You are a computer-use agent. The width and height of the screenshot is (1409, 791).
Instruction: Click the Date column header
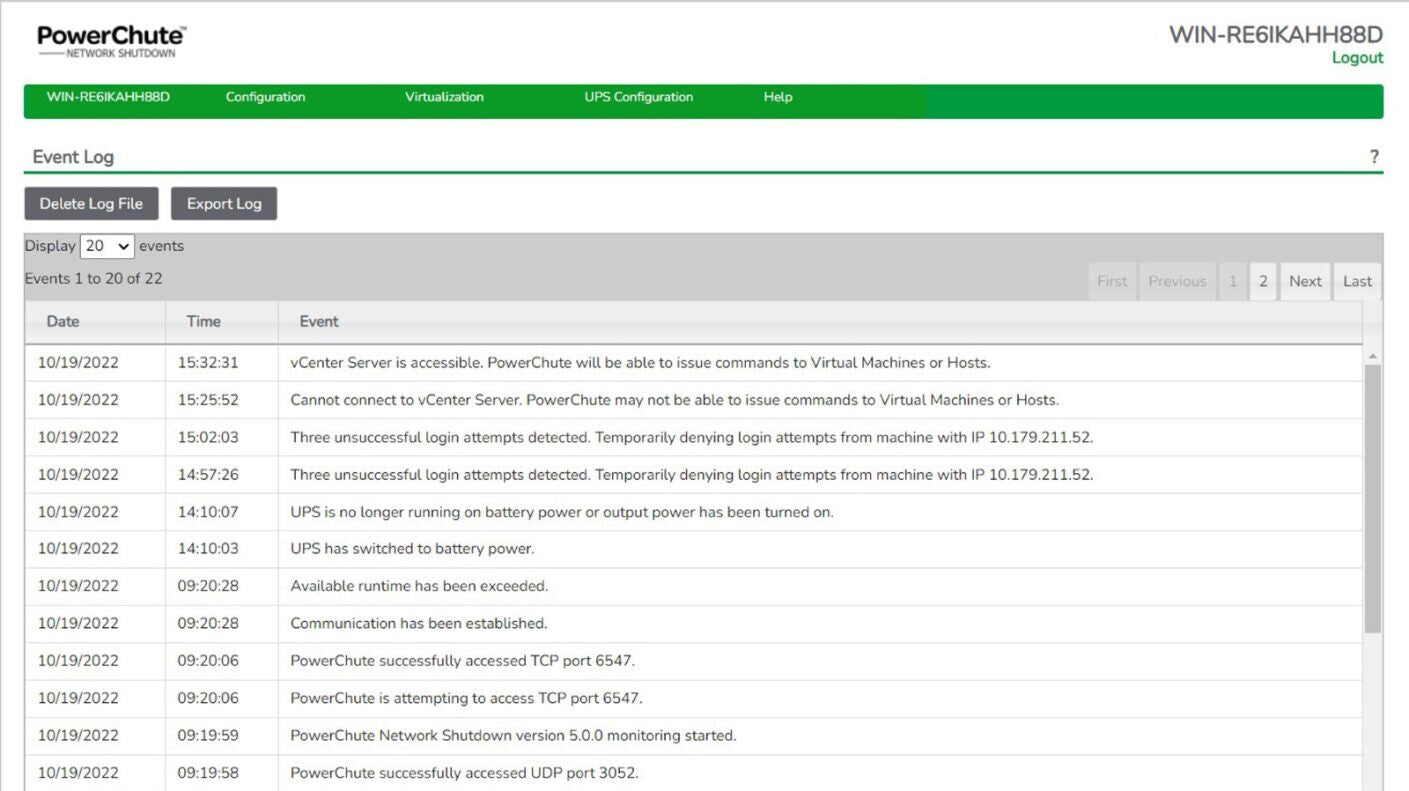(63, 321)
